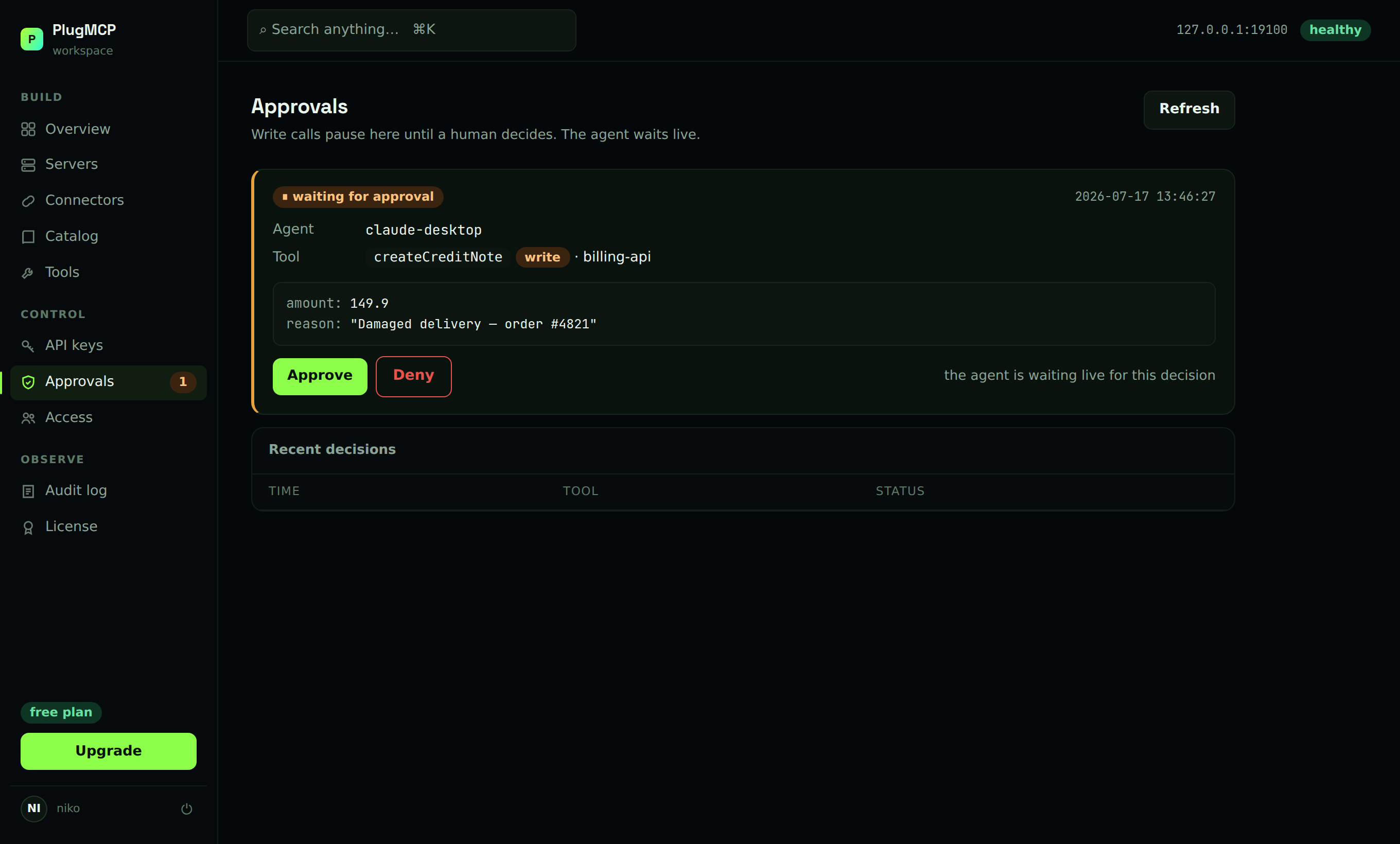
Task: Navigate to API keys
Action: click(x=109, y=345)
